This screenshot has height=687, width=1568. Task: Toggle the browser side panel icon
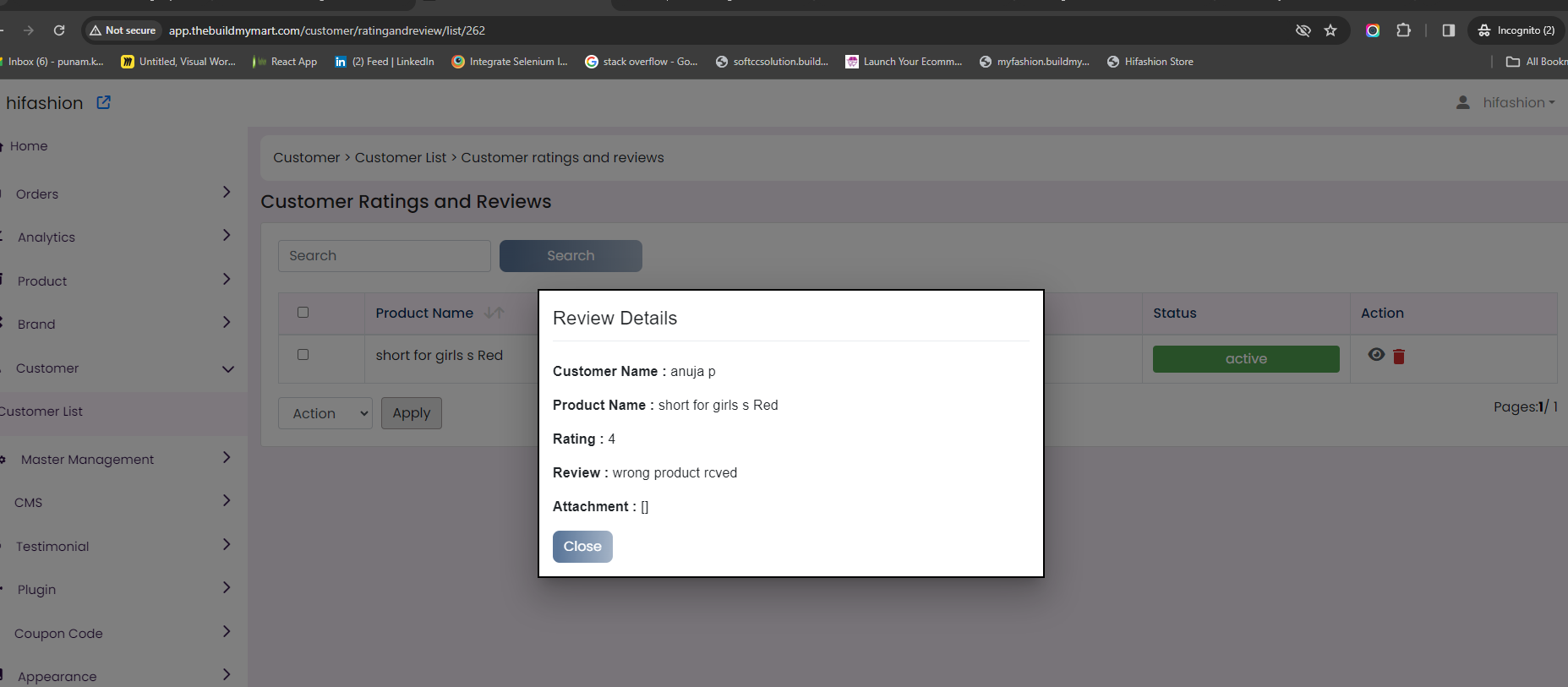click(x=1449, y=30)
